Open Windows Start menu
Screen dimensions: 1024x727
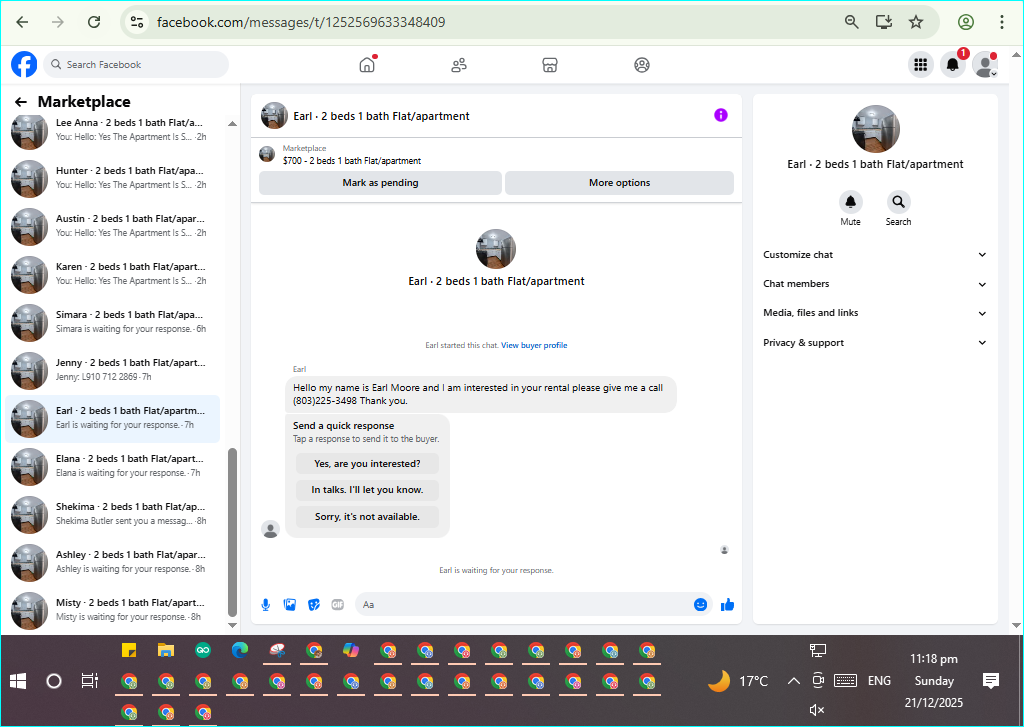(18, 681)
